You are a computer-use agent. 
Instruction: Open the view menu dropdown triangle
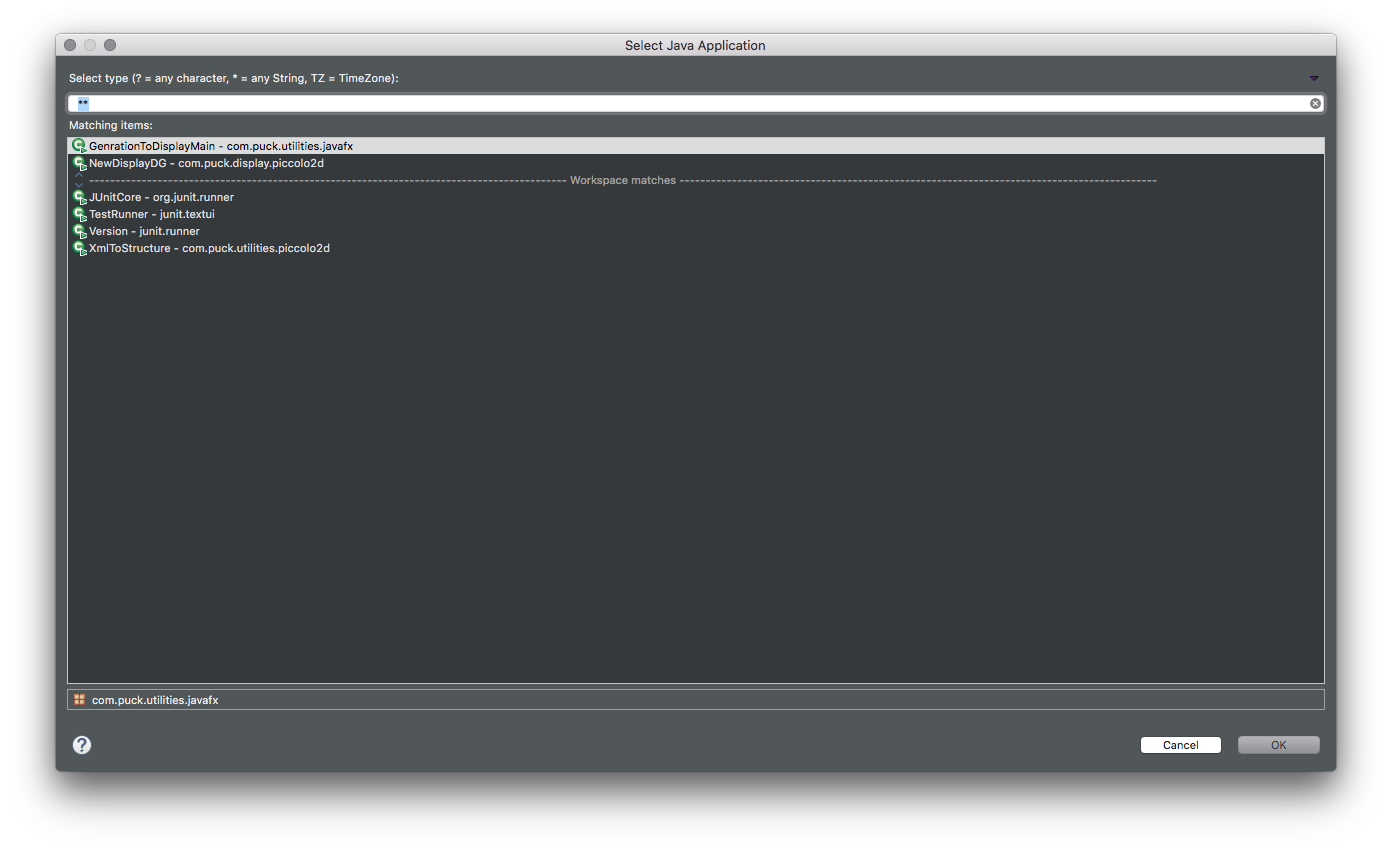[1314, 78]
